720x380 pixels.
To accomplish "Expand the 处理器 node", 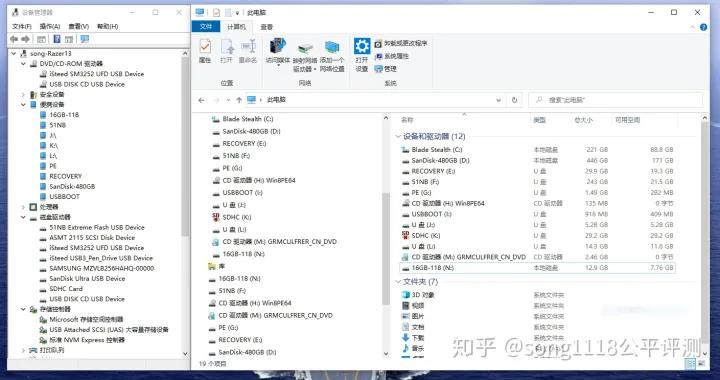I will click(23, 207).
